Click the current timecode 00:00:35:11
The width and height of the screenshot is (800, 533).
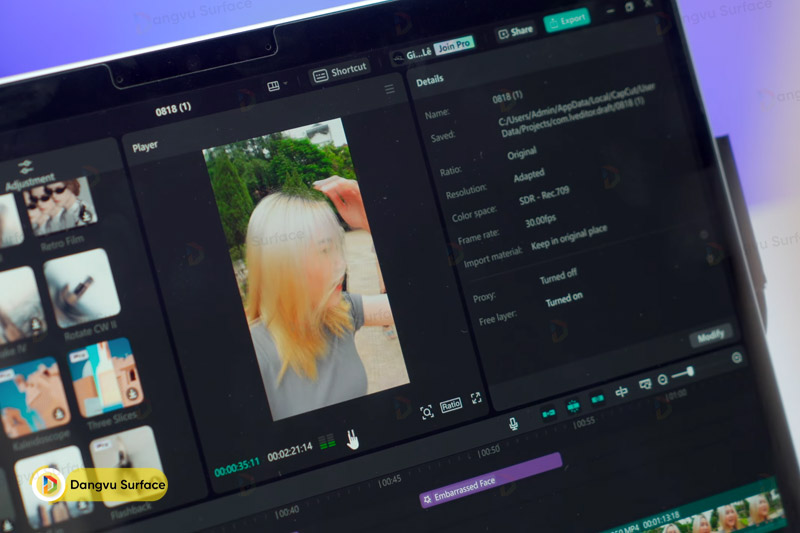(237, 467)
